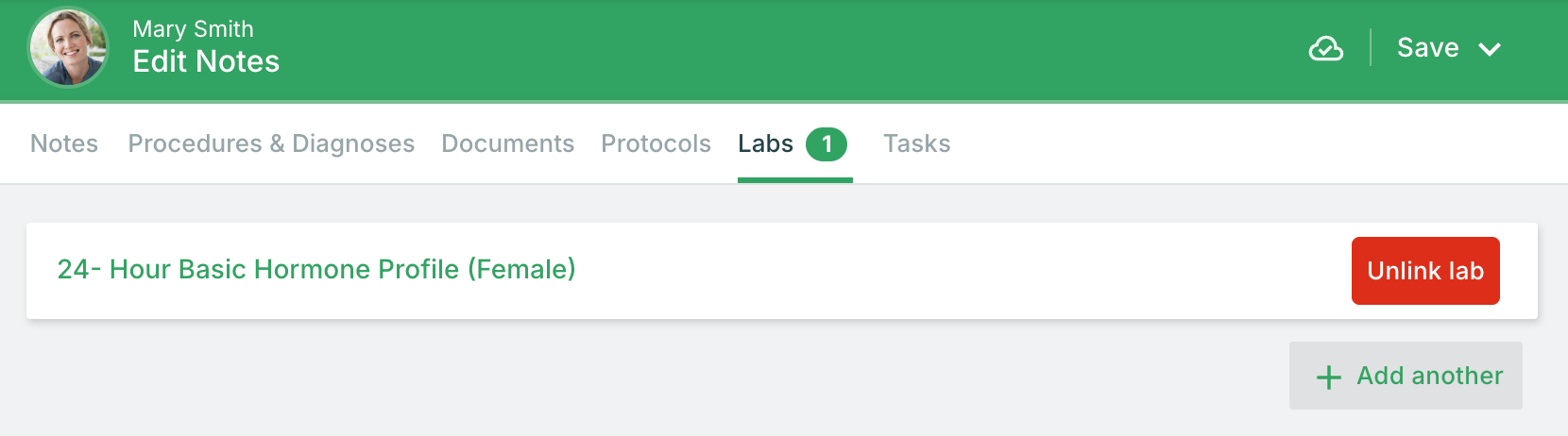Switch to the Notes tab
The image size is (1568, 436).
click(64, 143)
